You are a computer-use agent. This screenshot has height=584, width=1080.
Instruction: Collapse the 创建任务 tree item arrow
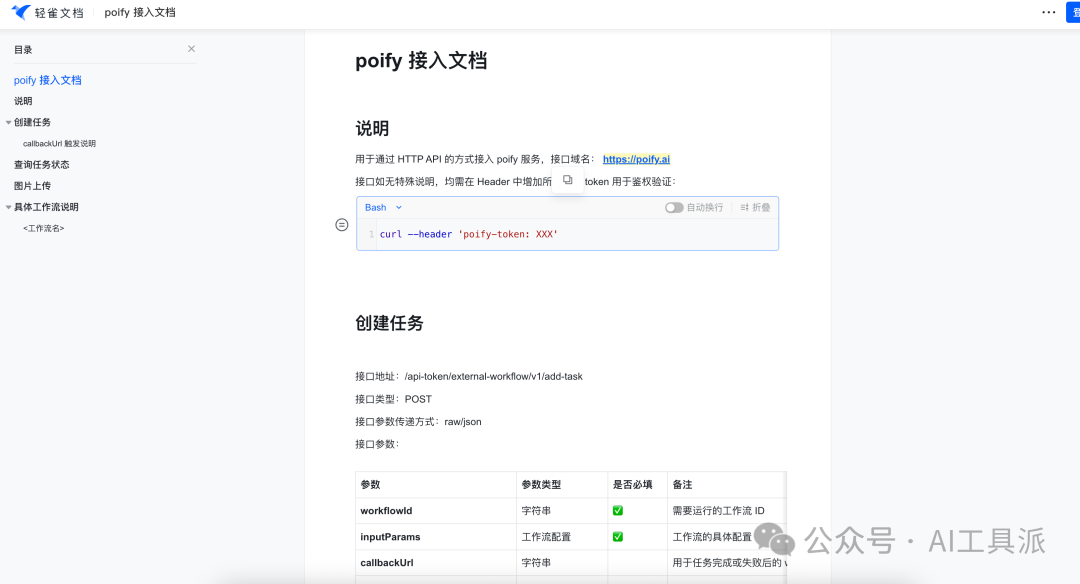(x=8, y=123)
